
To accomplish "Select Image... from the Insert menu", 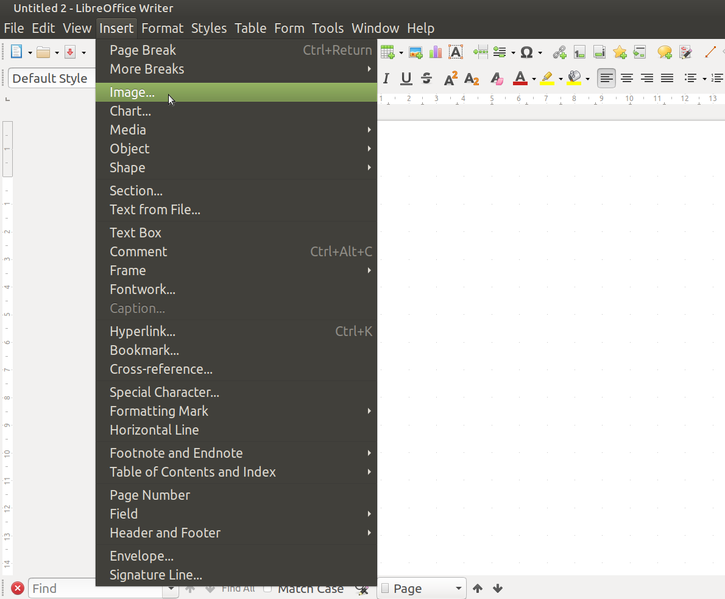I will pyautogui.click(x=236, y=92).
